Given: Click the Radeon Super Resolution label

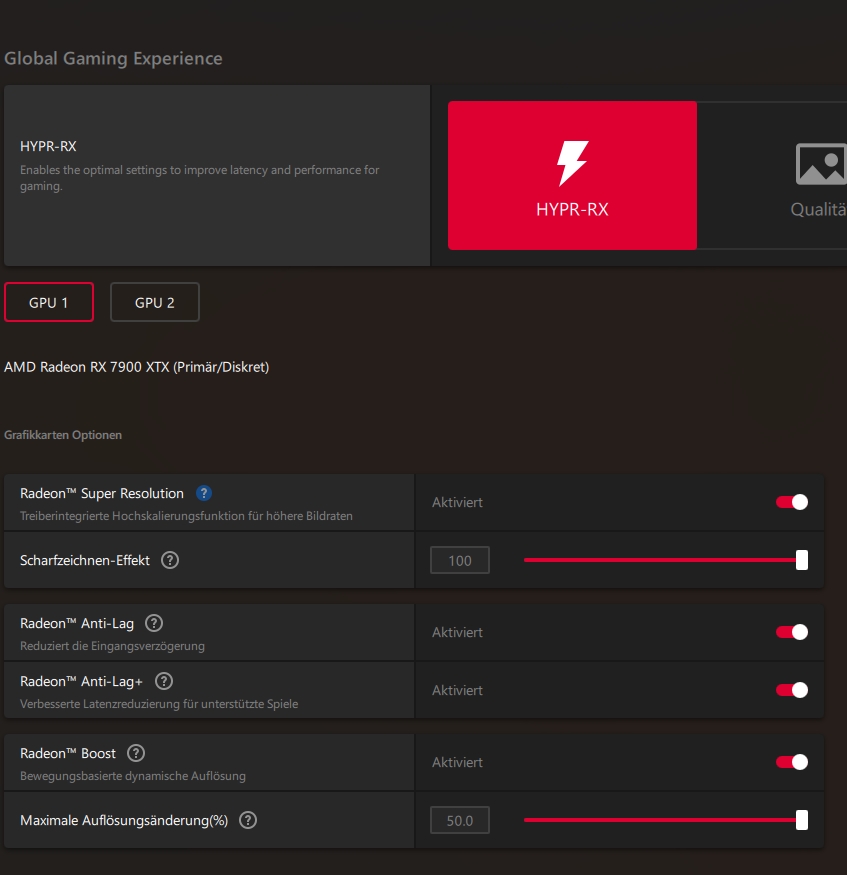Looking at the screenshot, I should point(102,493).
